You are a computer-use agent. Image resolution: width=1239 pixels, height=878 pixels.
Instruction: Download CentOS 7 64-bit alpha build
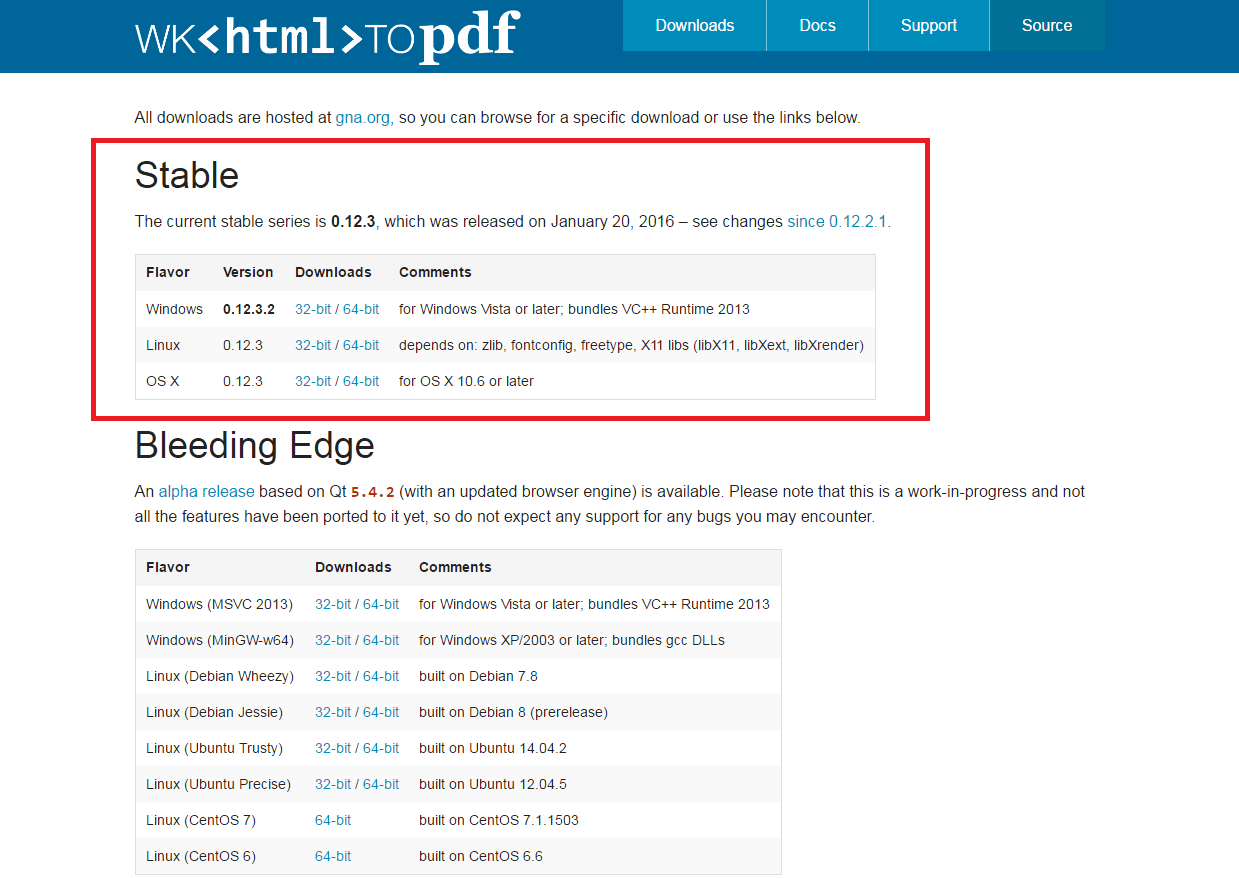click(333, 820)
